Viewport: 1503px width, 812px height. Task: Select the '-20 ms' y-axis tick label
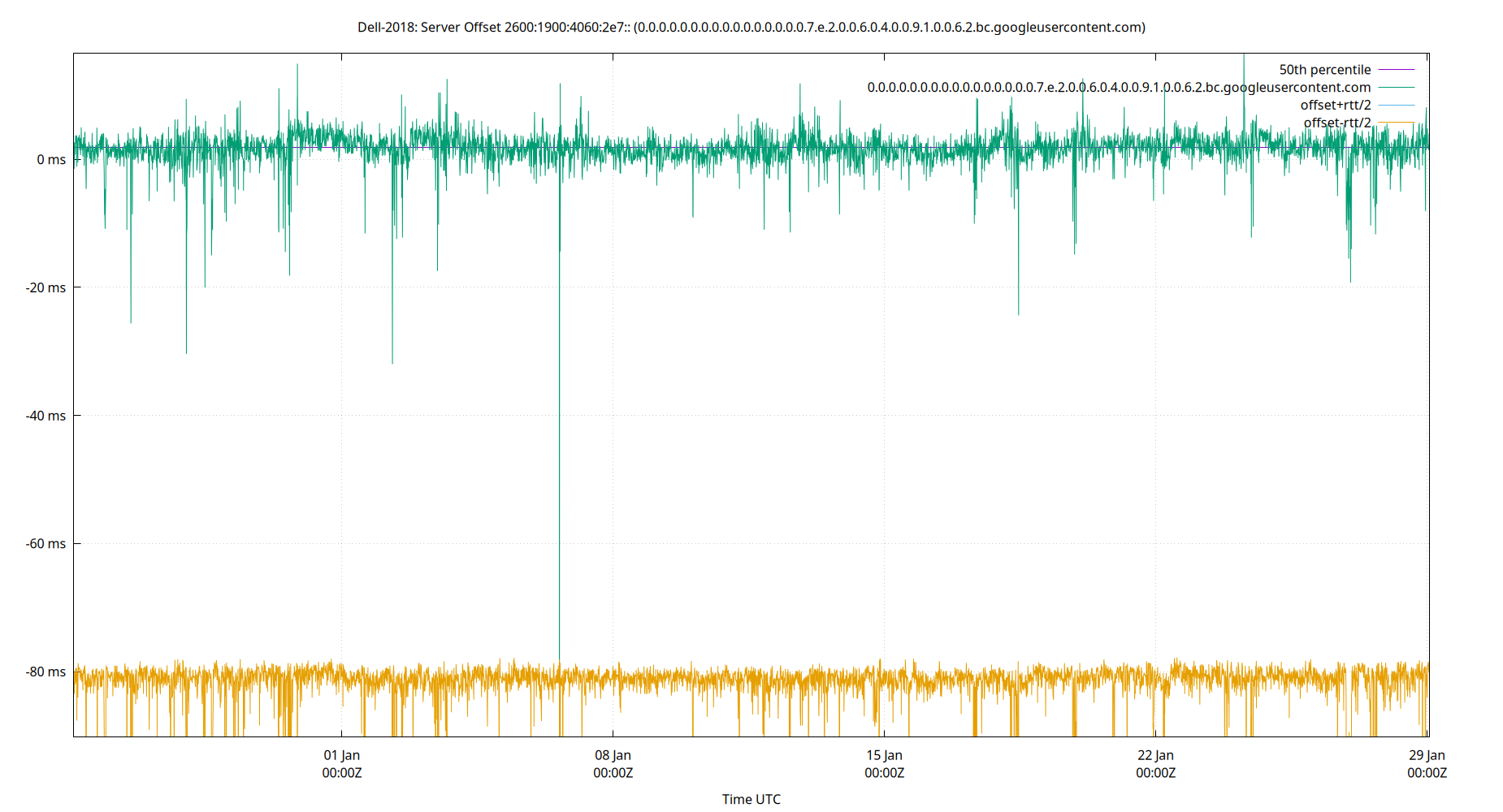click(x=45, y=287)
